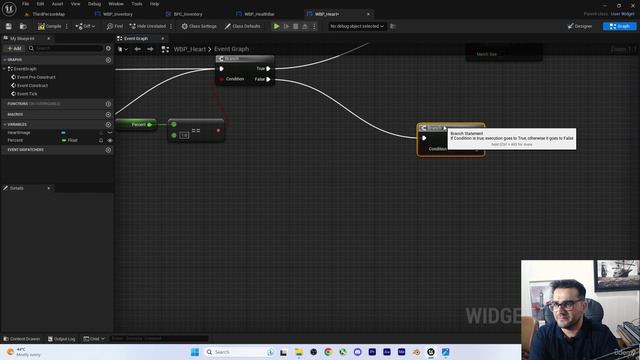Collapse the EventGraph tree item
The image size is (640, 360).
(x=4, y=69)
